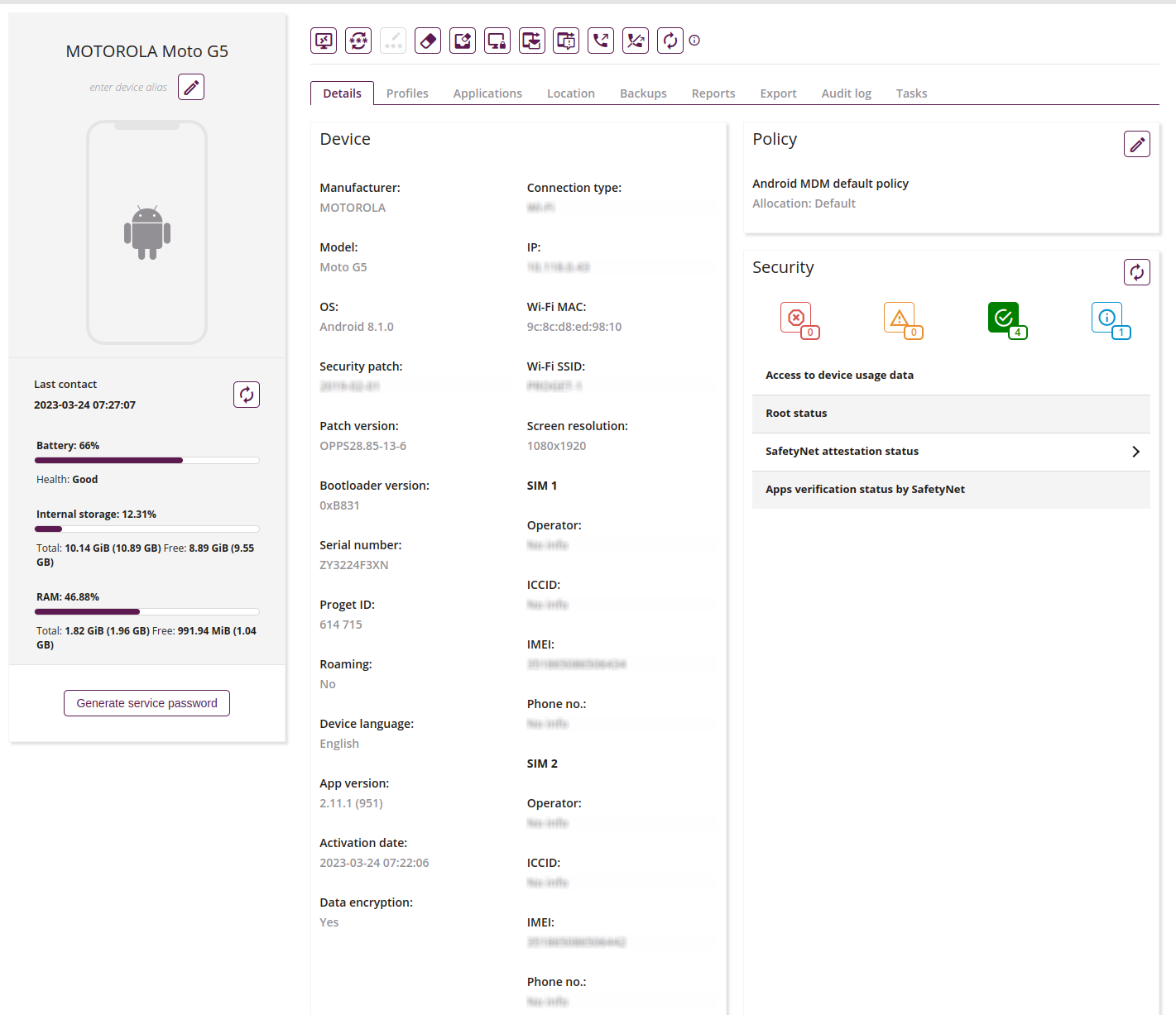Click last contact time 2023-03-24 07:27:07

(84, 405)
